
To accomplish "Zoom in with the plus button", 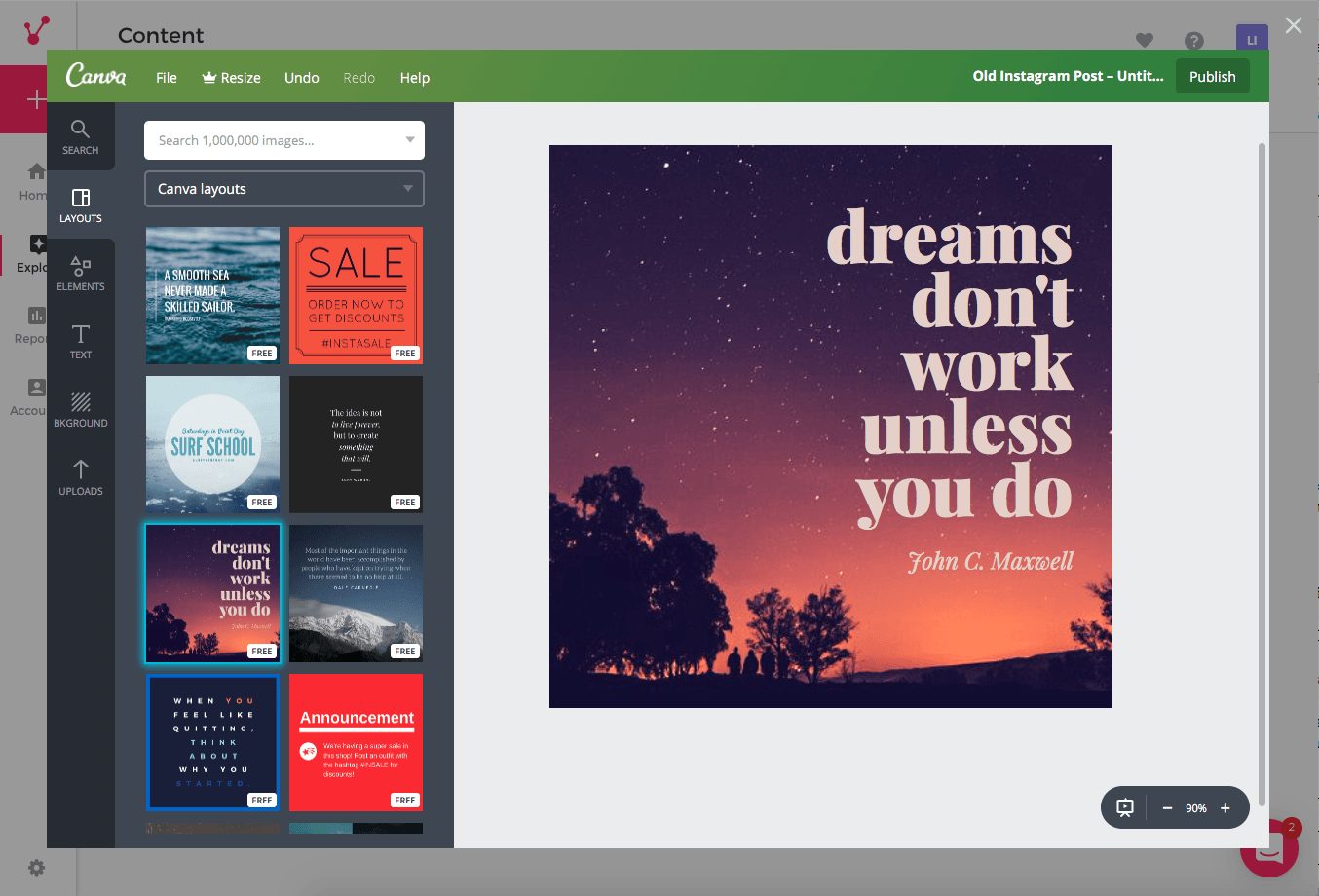I will tap(1225, 808).
